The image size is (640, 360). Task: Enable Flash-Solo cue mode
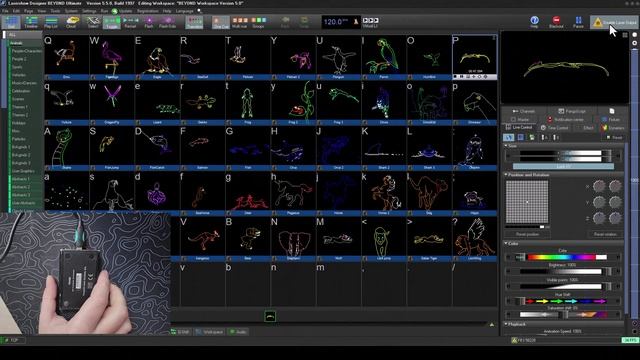tap(167, 22)
